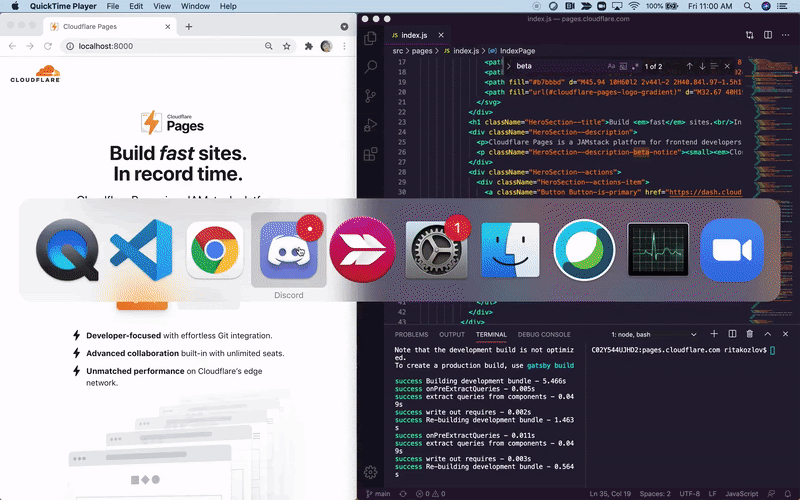Click the pages breadcrumb folder
800x500 pixels.
[x=421, y=51]
